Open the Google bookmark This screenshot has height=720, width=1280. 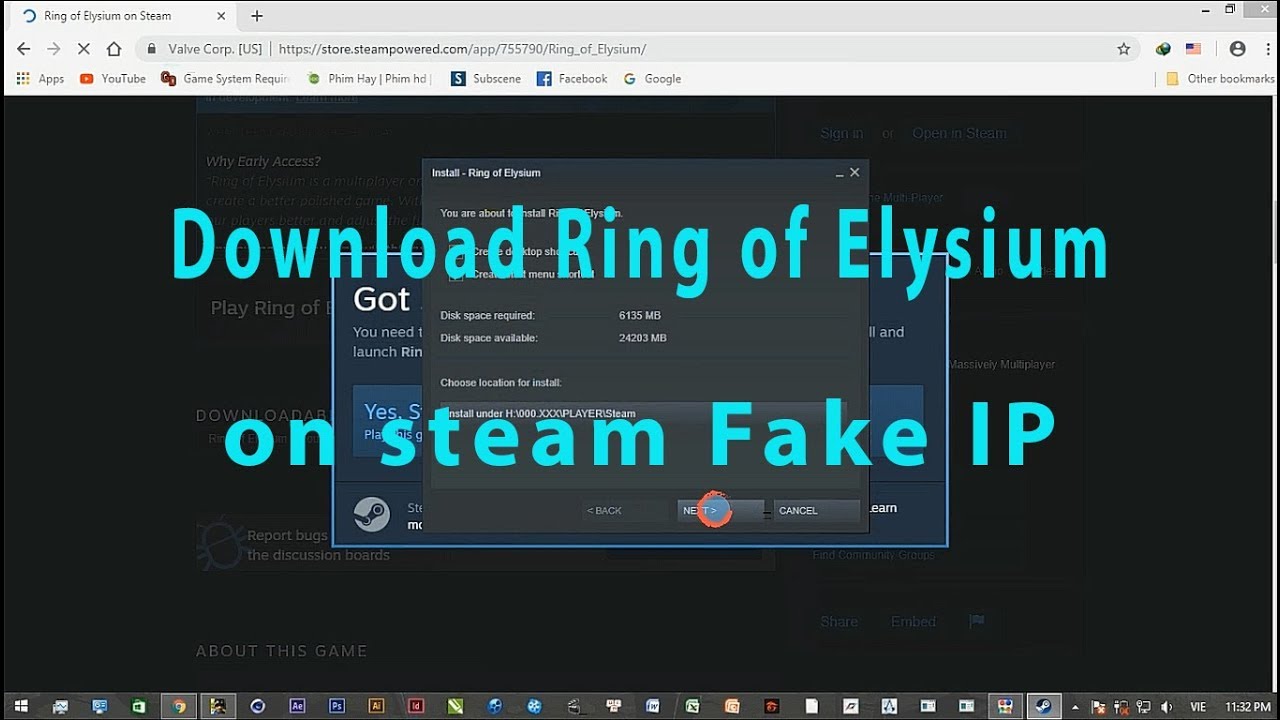click(652, 79)
